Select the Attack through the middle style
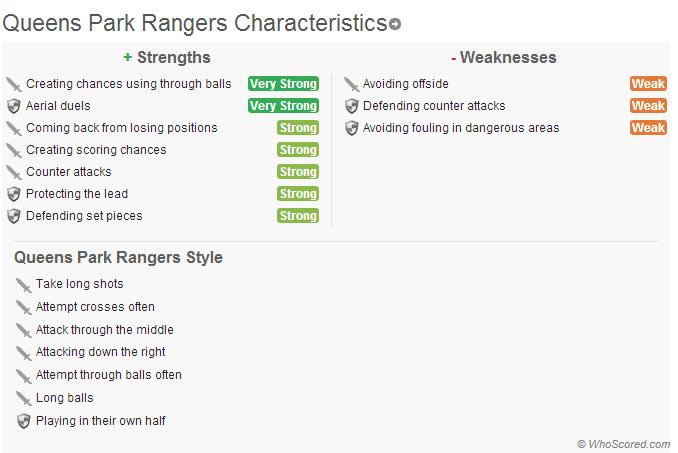This screenshot has height=453, width=678. pyautogui.click(x=105, y=330)
